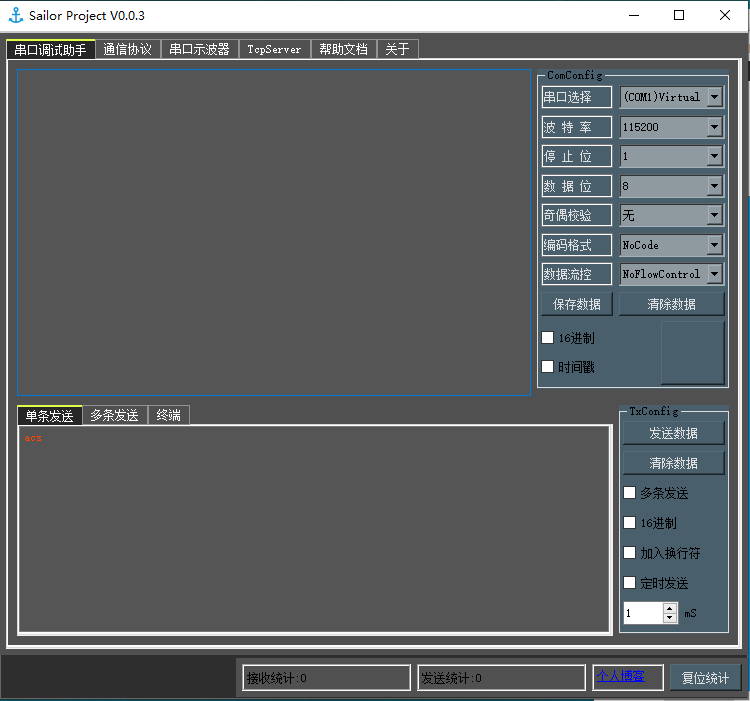
Task: Click the 接收统计:0 status field
Action: 326,678
